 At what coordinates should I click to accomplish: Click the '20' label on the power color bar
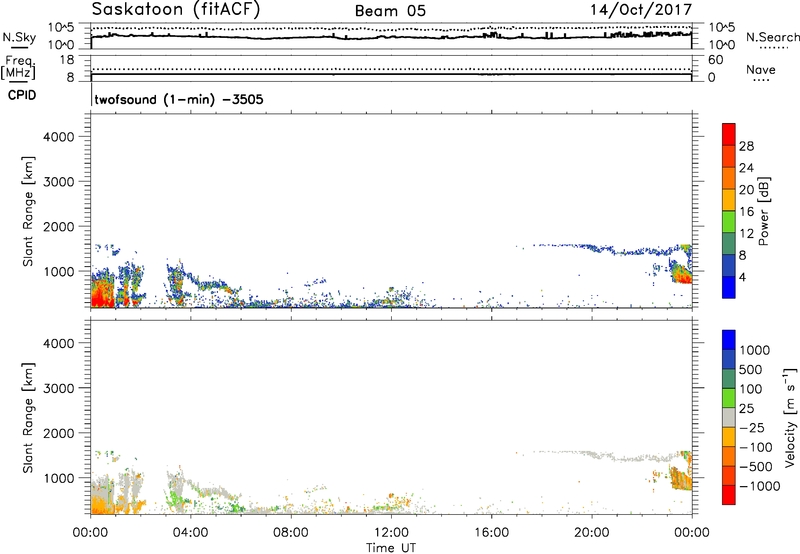click(x=746, y=190)
